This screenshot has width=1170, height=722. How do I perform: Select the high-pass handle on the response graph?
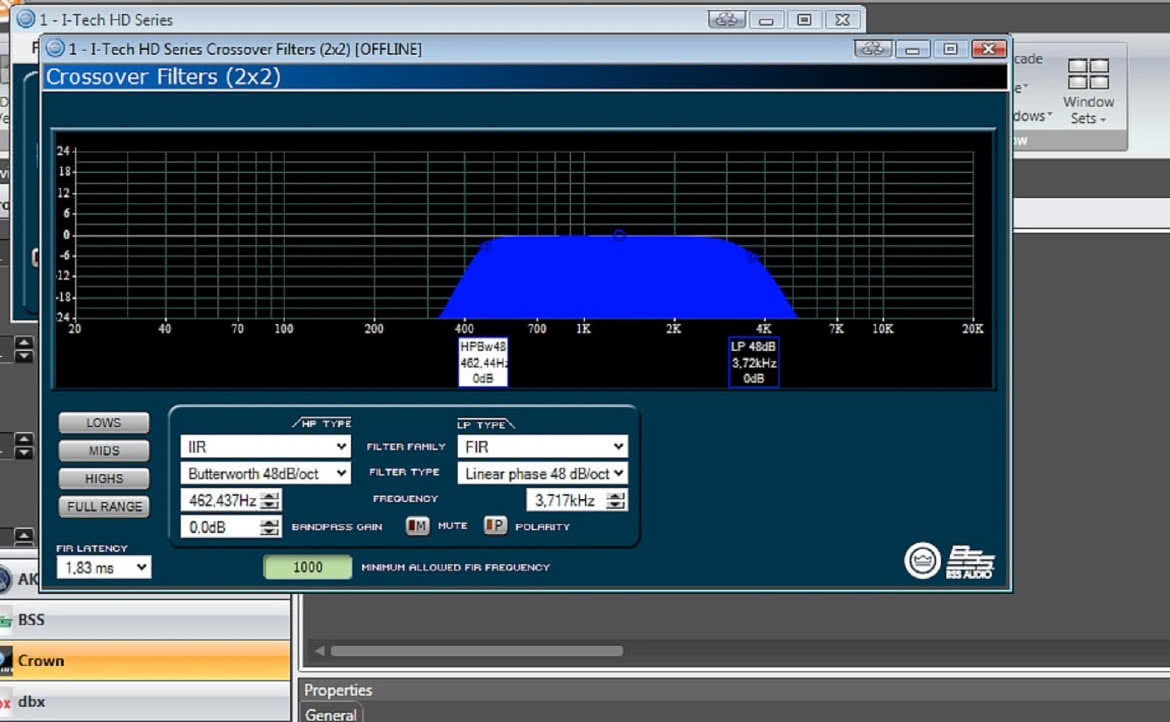pyautogui.click(x=486, y=245)
